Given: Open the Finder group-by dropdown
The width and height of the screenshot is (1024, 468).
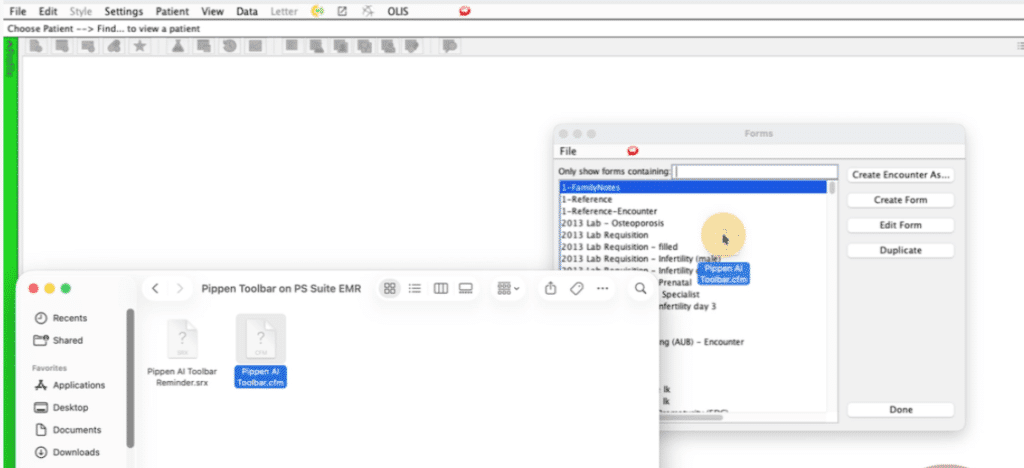Looking at the screenshot, I should [x=508, y=288].
